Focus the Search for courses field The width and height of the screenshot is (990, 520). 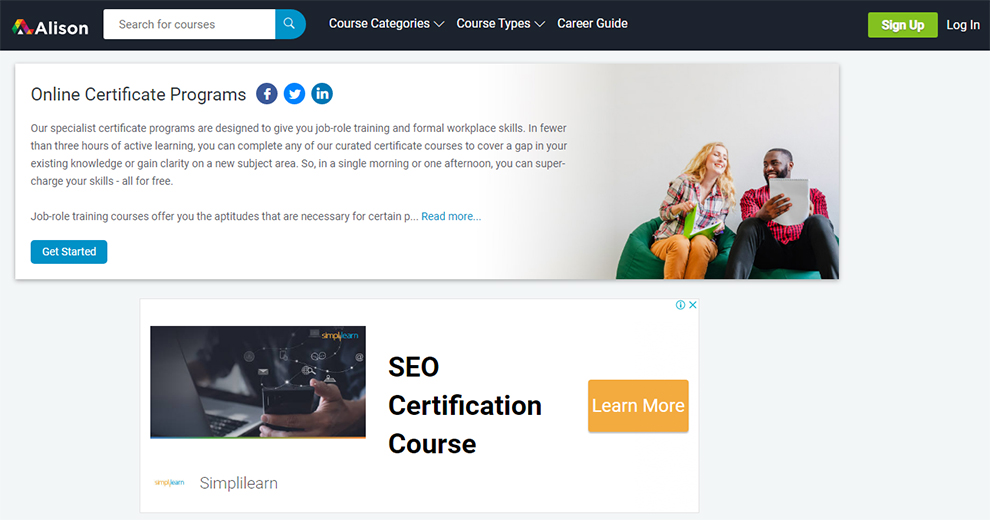point(190,24)
